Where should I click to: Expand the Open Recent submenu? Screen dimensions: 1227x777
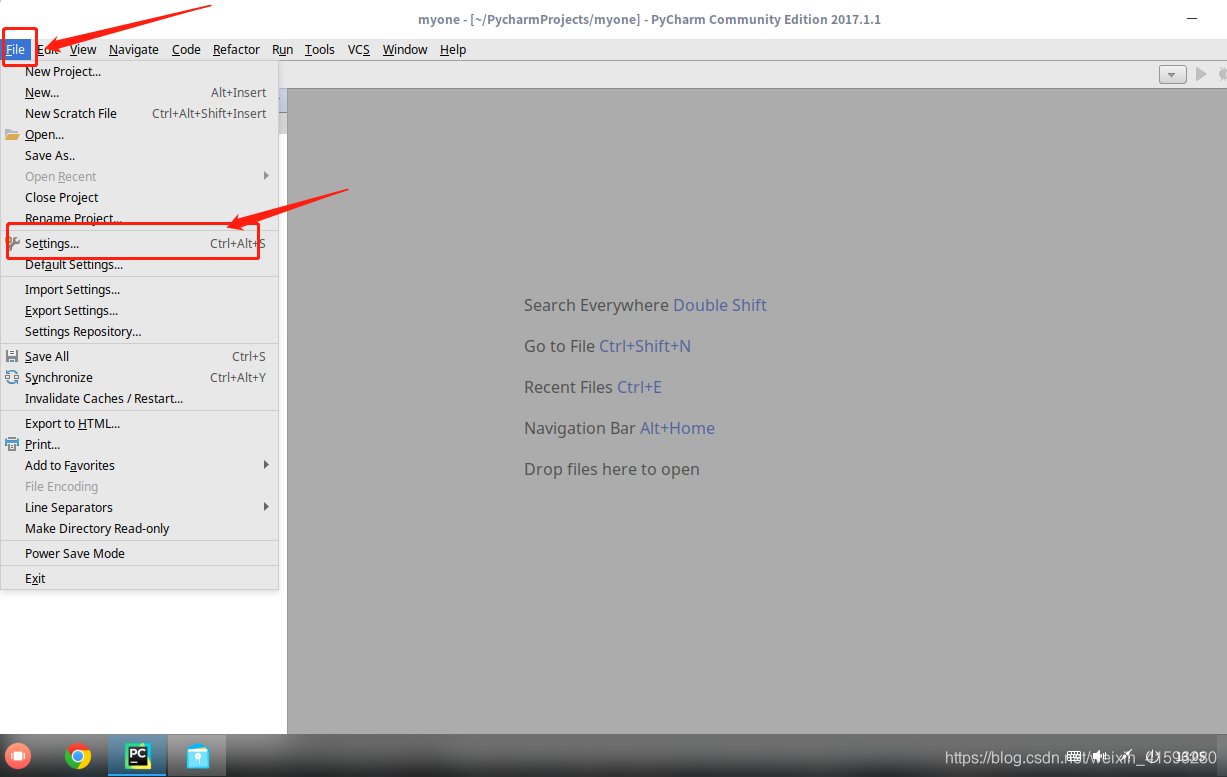[x=139, y=176]
